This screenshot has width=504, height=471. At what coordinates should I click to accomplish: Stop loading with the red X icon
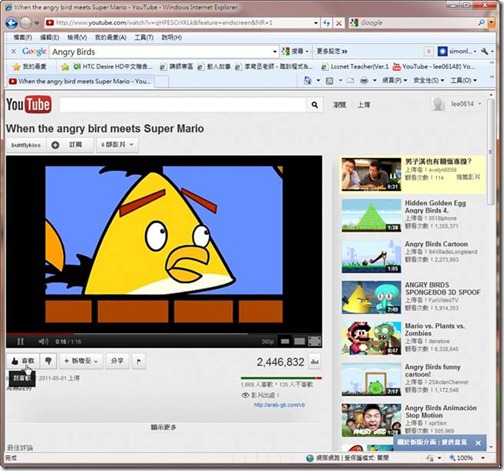[339, 23]
